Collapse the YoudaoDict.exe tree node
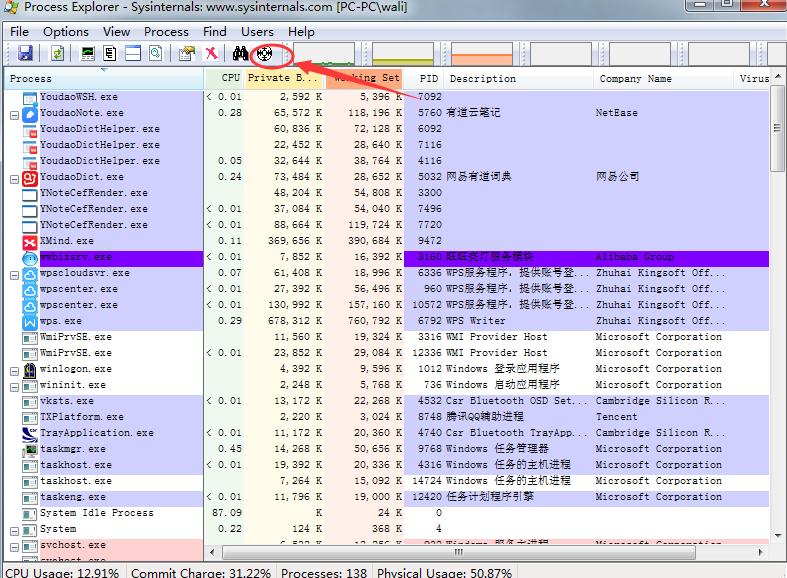This screenshot has height=578, width=787. pyautogui.click(x=14, y=178)
